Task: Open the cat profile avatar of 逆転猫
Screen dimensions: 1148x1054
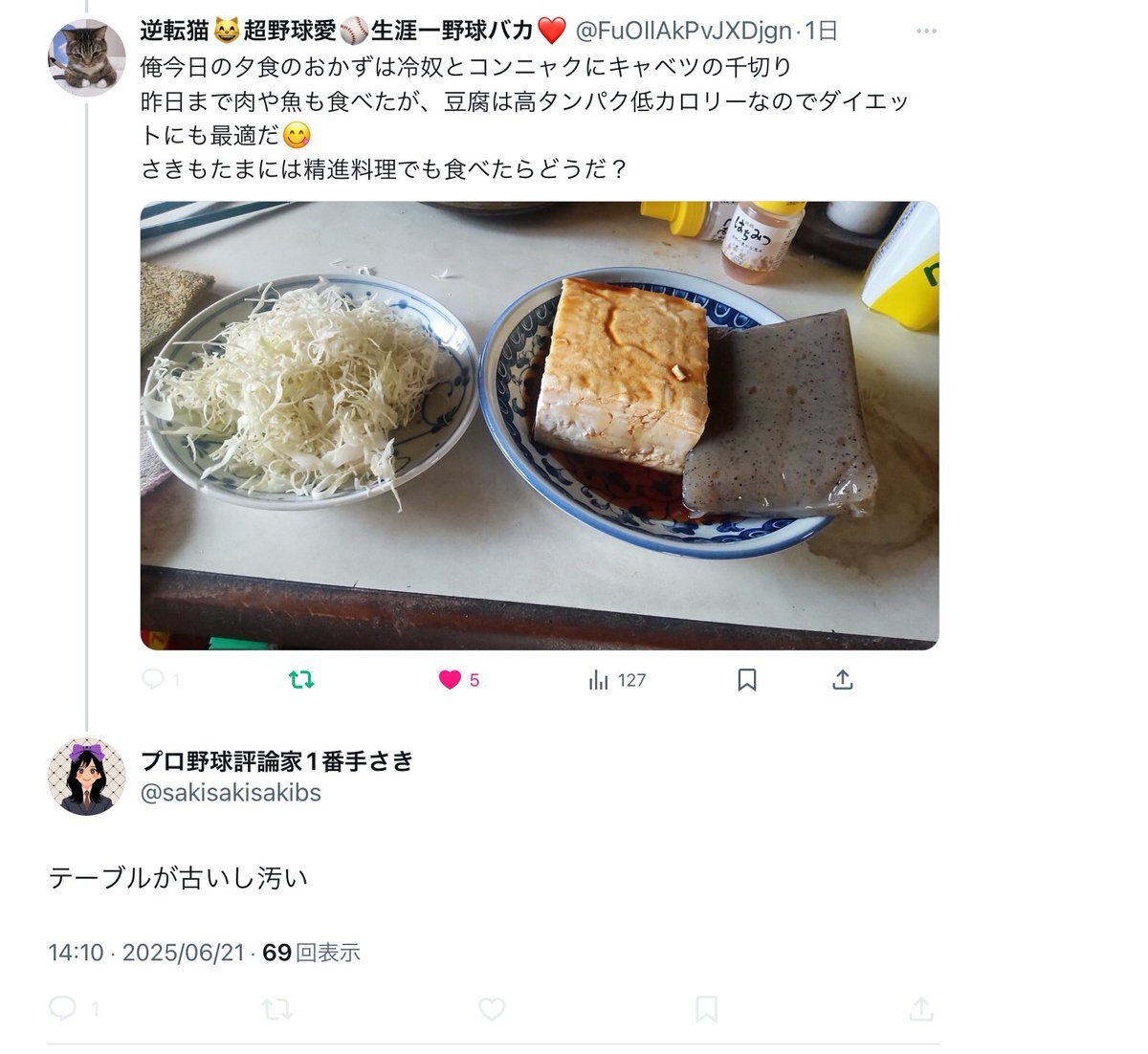Action: pyautogui.click(x=87, y=57)
